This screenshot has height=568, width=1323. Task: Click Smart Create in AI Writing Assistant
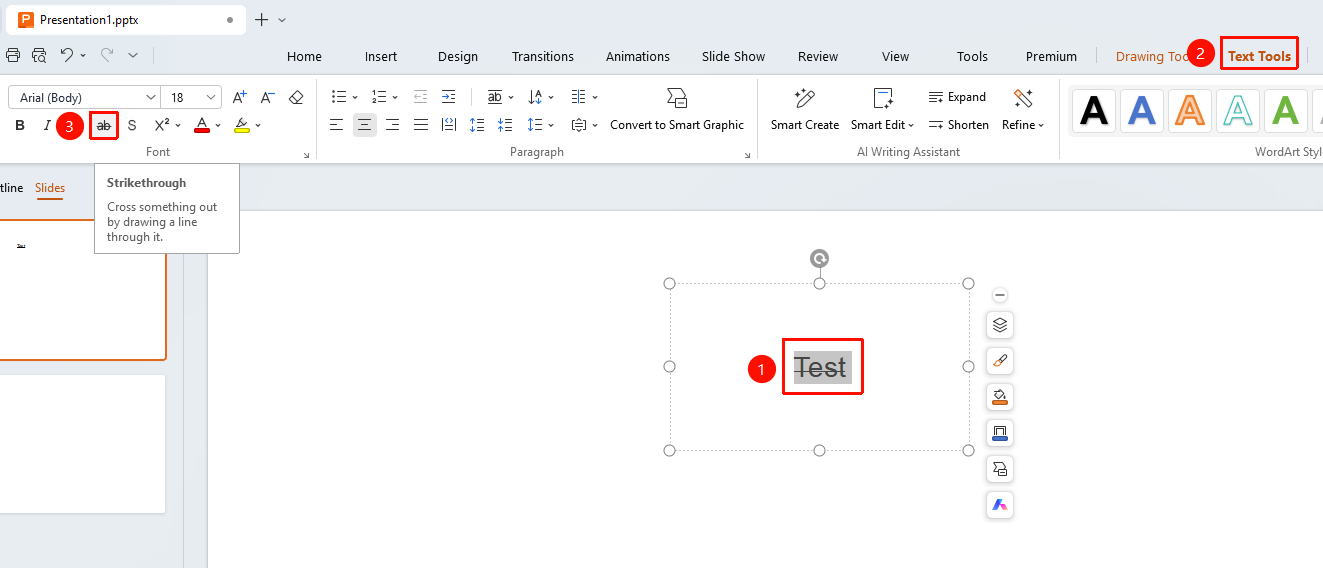(805, 111)
